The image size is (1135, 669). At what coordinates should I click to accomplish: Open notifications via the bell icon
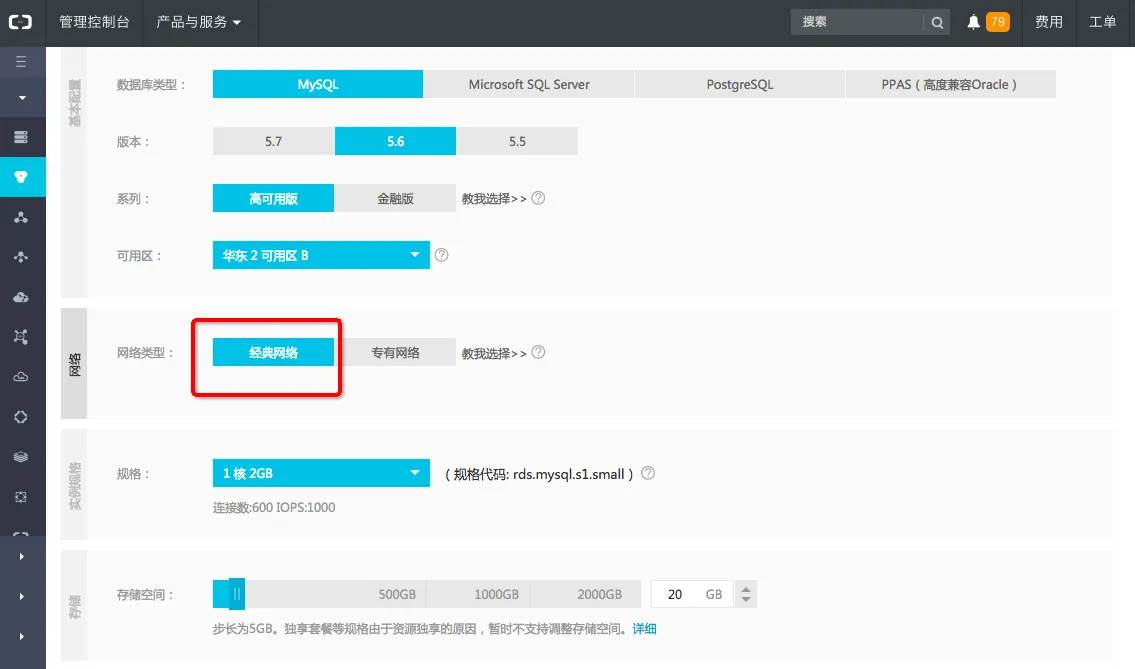point(974,22)
